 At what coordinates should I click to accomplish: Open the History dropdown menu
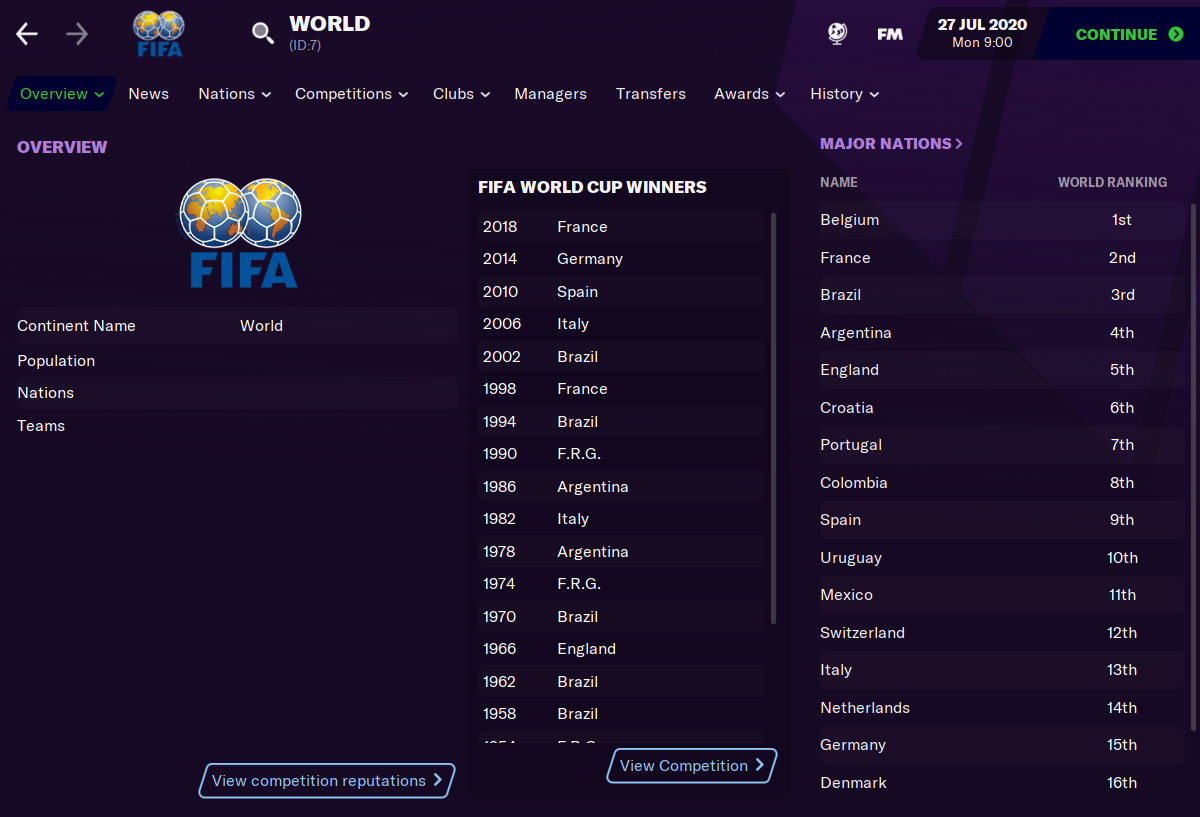(x=843, y=93)
